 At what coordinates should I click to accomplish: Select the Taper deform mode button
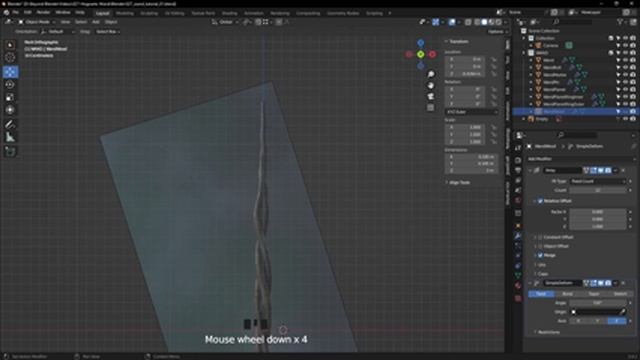click(593, 294)
